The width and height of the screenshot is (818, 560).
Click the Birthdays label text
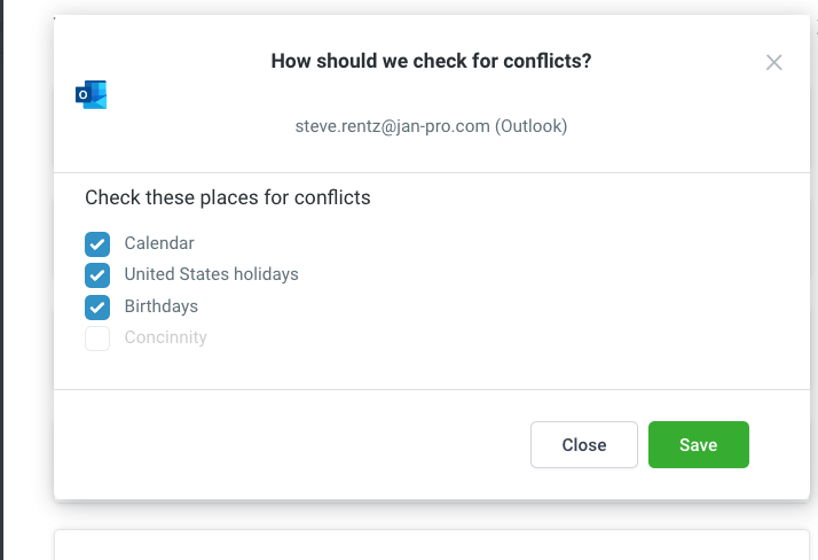point(161,306)
